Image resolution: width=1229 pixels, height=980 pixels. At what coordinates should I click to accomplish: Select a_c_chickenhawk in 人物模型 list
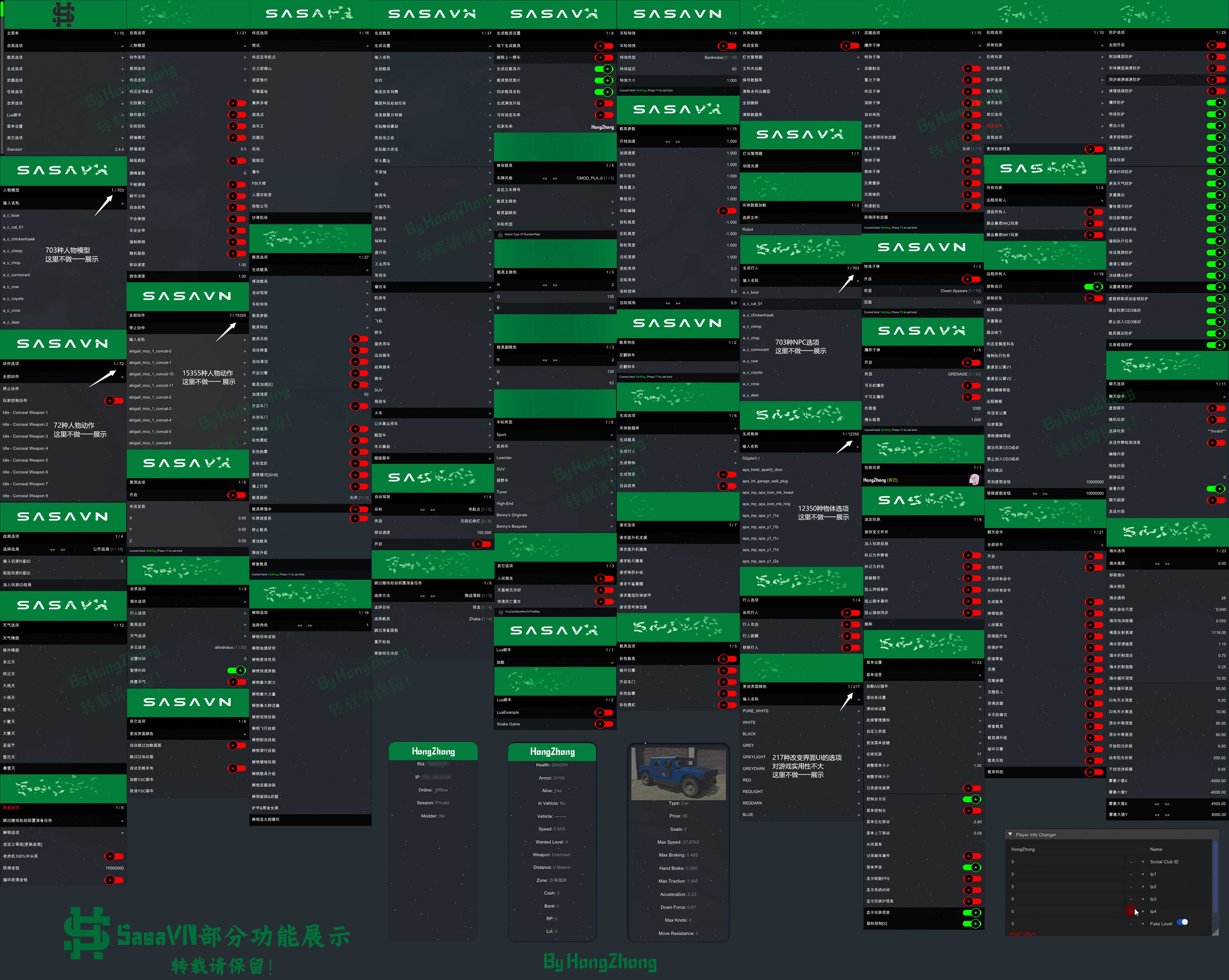63,239
